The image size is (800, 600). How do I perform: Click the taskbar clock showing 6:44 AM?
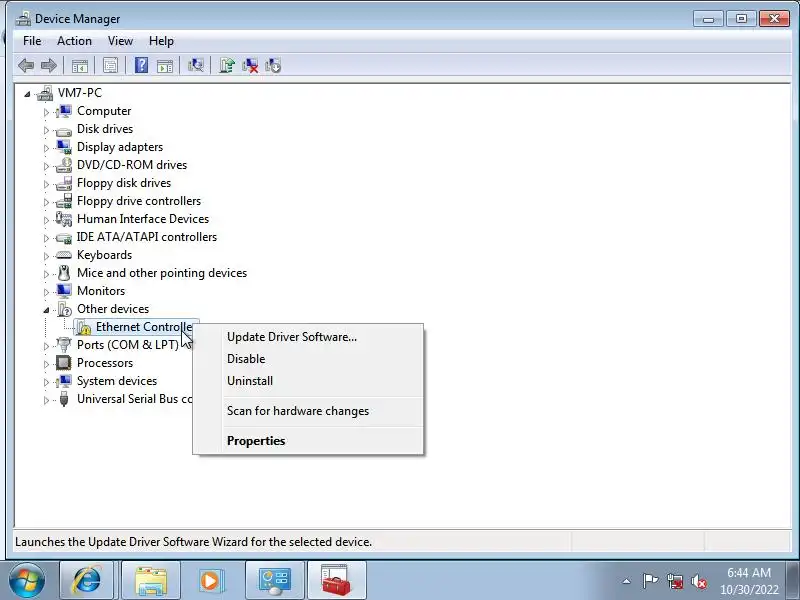pos(749,581)
